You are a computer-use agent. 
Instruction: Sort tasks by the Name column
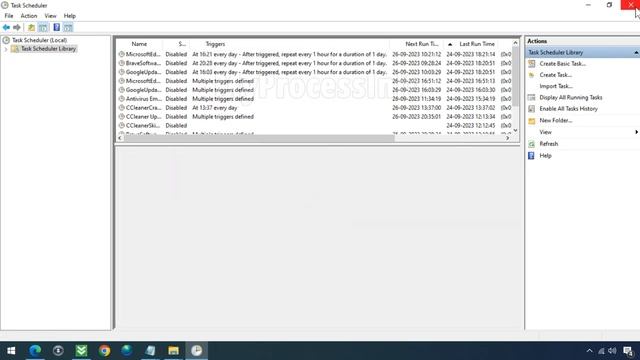point(139,44)
